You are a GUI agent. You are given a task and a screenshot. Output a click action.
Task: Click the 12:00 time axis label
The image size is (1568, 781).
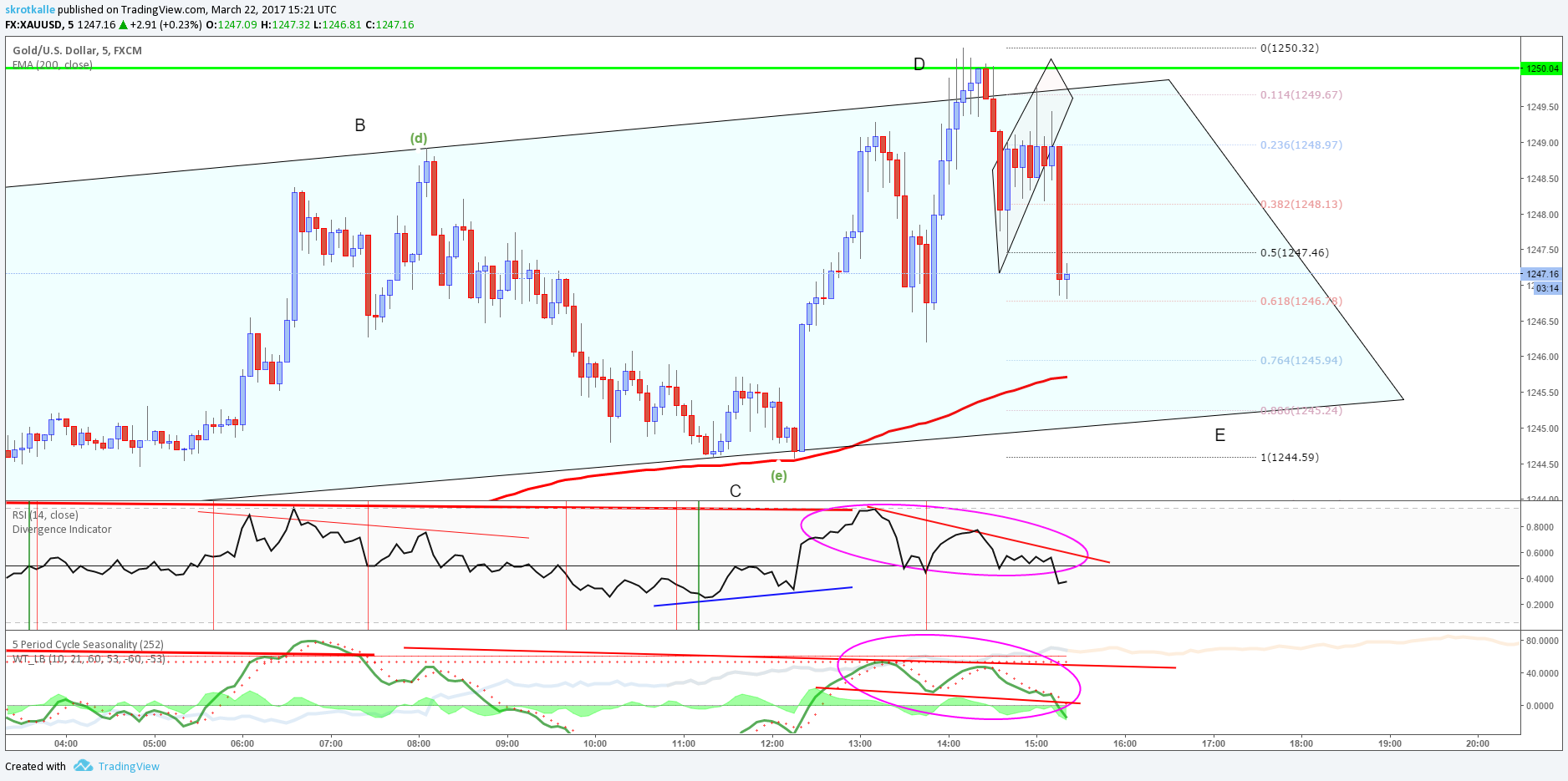point(772,743)
